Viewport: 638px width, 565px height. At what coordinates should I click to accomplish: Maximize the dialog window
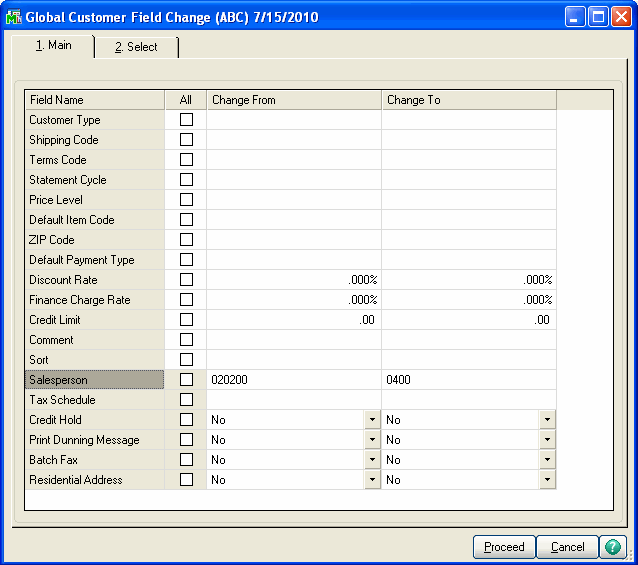coord(597,17)
